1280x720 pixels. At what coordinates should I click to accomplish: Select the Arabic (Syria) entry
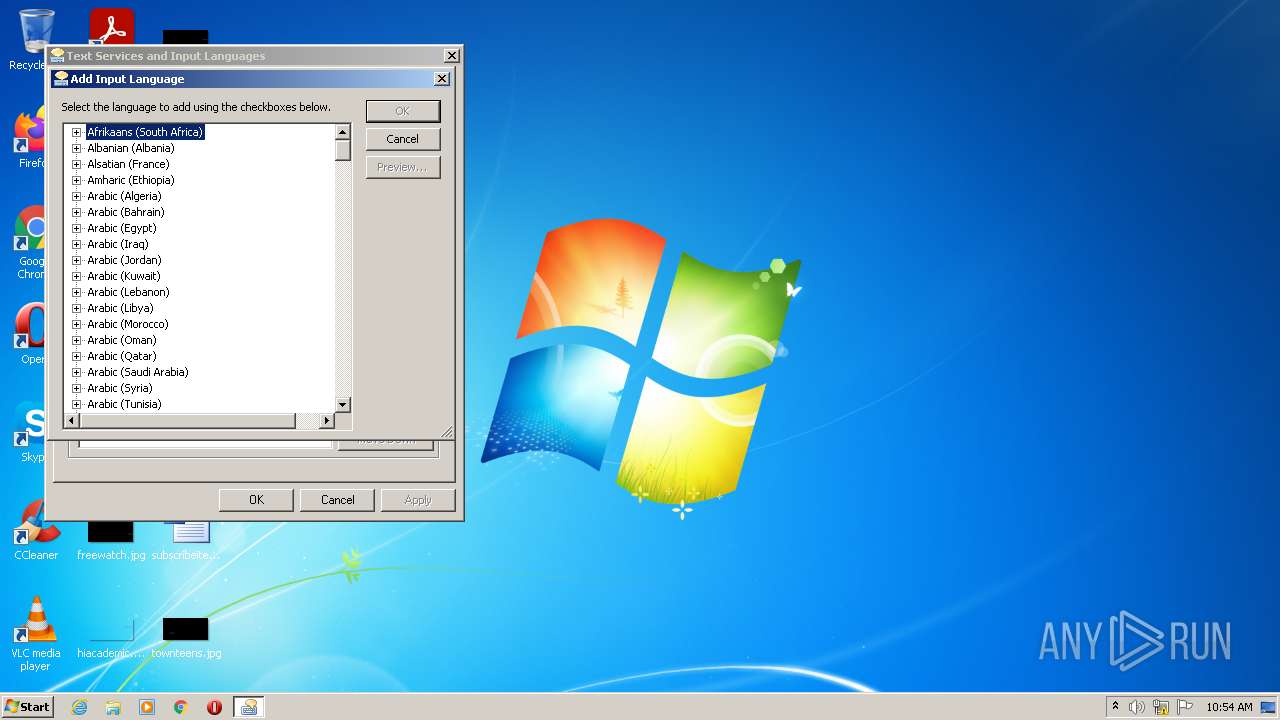[x=120, y=388]
